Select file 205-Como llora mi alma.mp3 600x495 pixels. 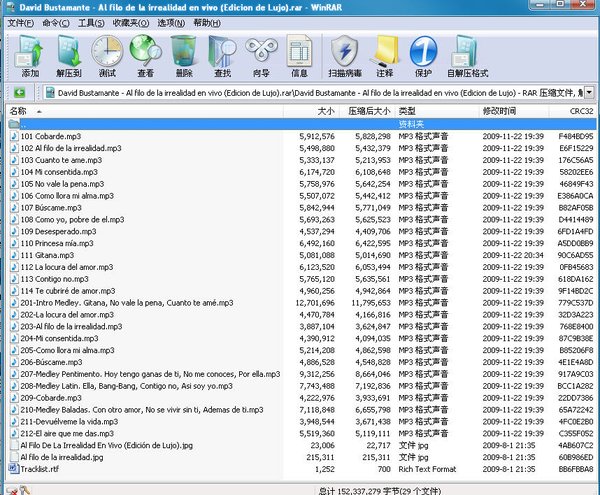[68, 350]
